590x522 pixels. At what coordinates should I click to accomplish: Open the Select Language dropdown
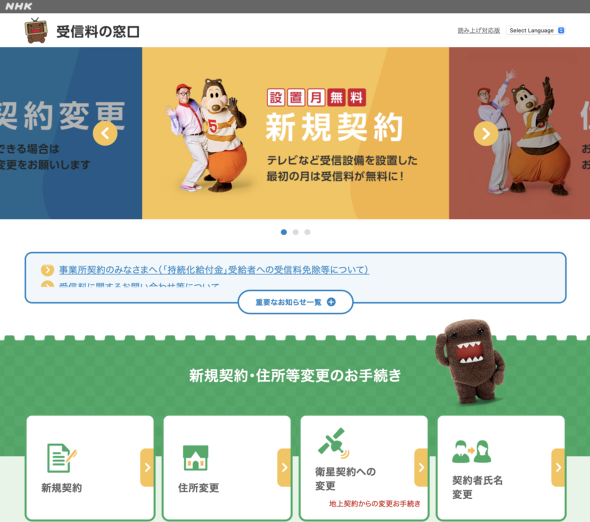(536, 30)
